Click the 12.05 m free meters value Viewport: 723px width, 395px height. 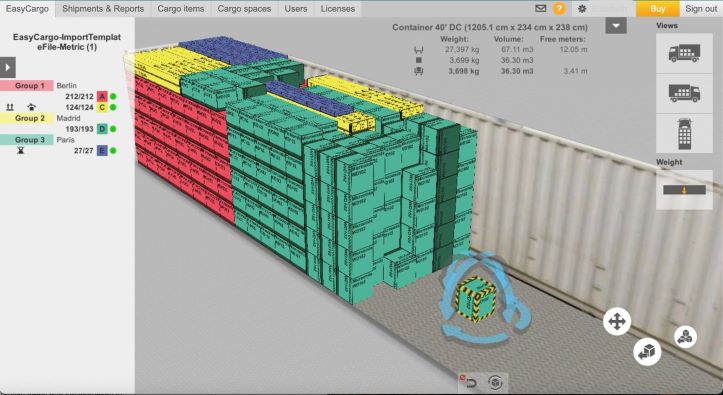point(573,49)
